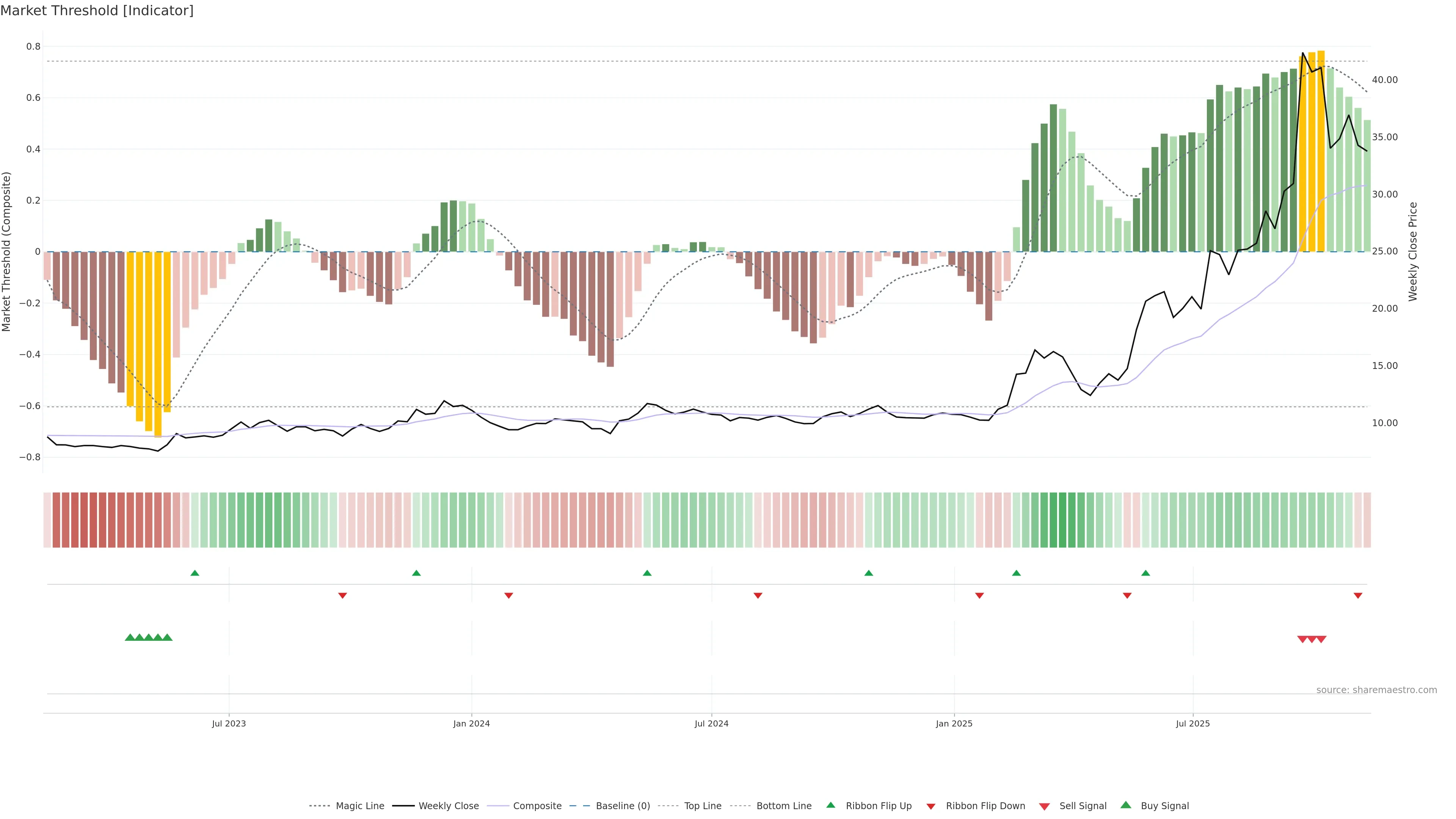1456x819 pixels.
Task: Select the first green Ribbon Flip Up marker
Action: click(195, 573)
